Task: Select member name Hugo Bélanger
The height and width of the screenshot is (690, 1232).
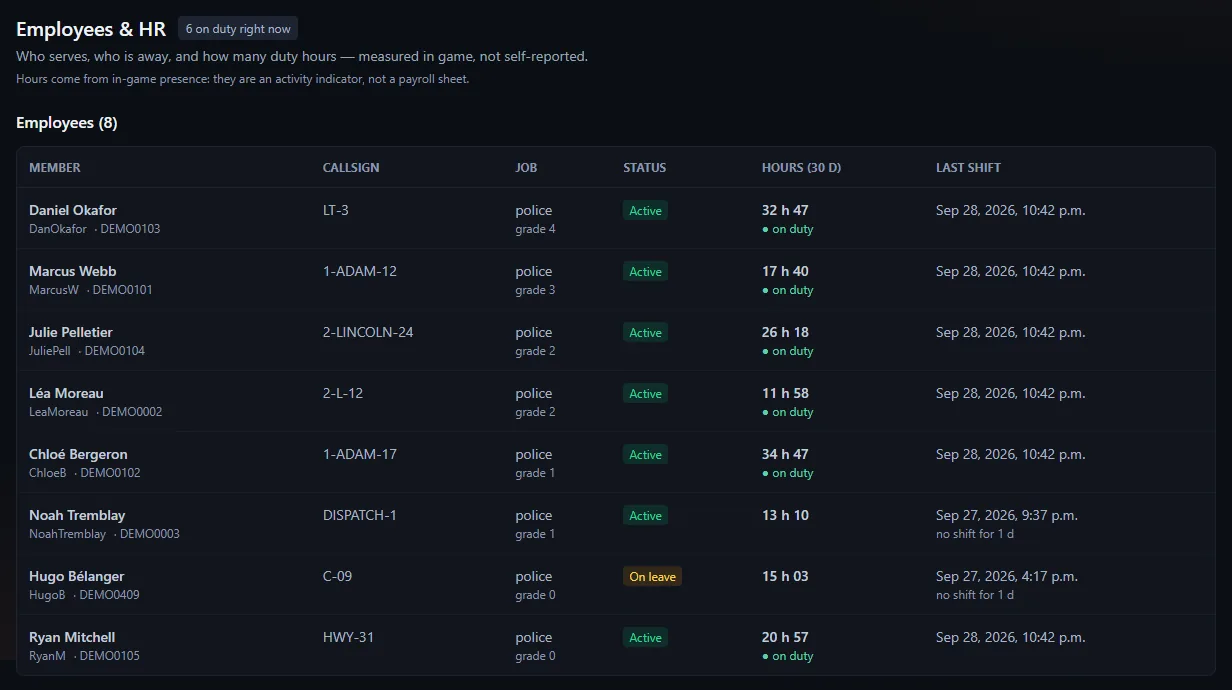Action: click(x=77, y=576)
